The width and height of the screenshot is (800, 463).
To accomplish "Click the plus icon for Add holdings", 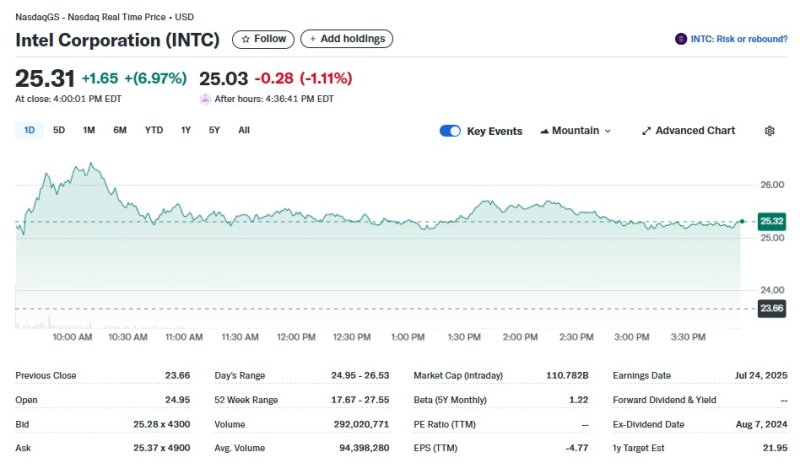I will pos(312,39).
